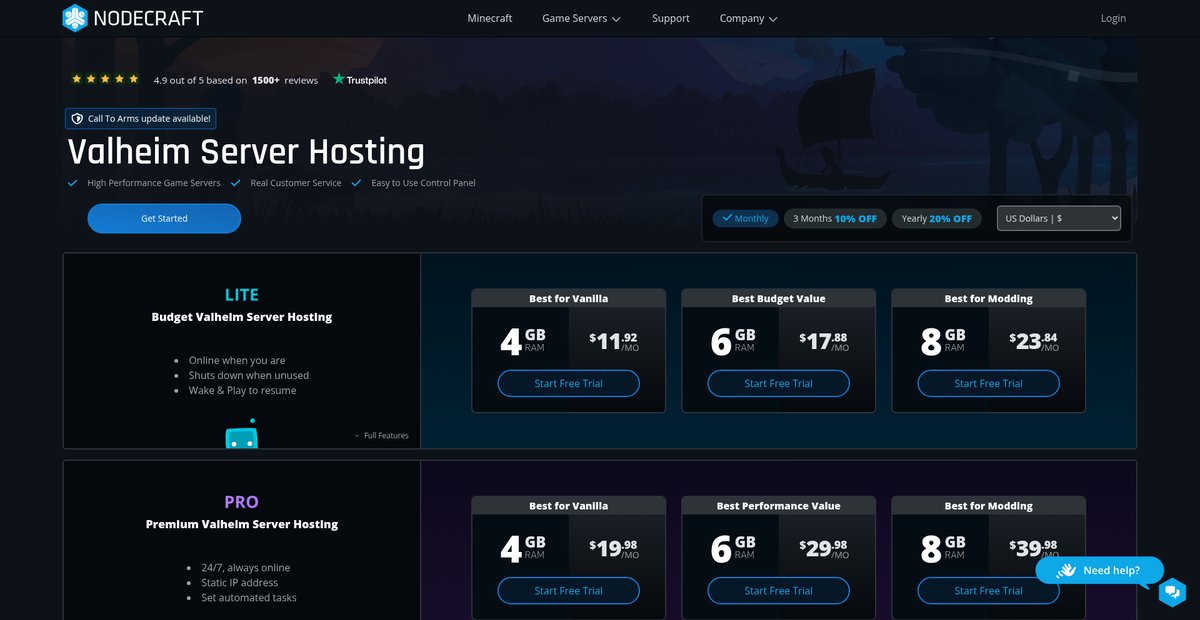Click Static IP address bullet

click(x=239, y=582)
